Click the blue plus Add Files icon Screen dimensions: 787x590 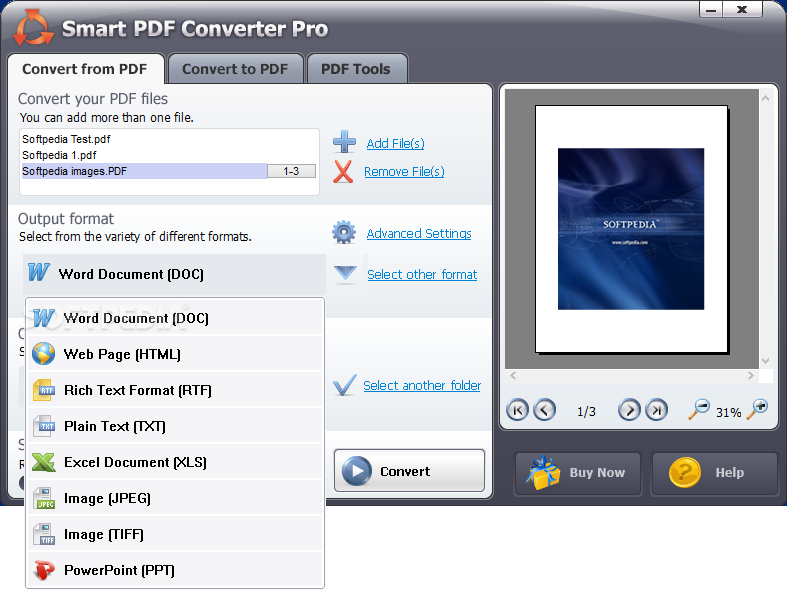click(x=344, y=141)
